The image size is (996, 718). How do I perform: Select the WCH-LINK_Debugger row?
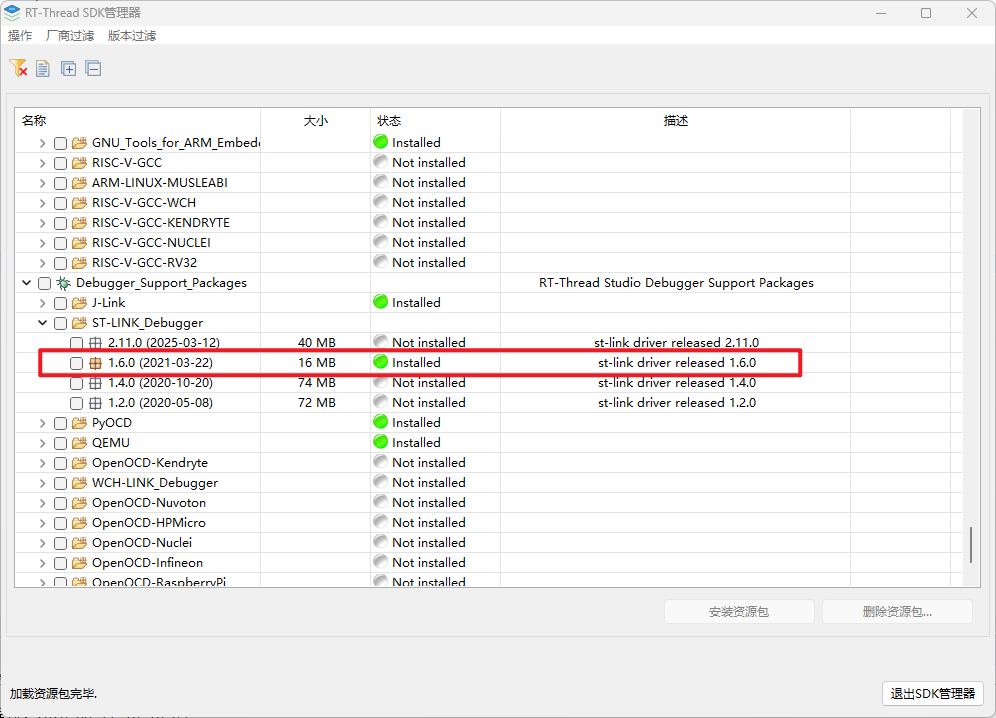488,483
